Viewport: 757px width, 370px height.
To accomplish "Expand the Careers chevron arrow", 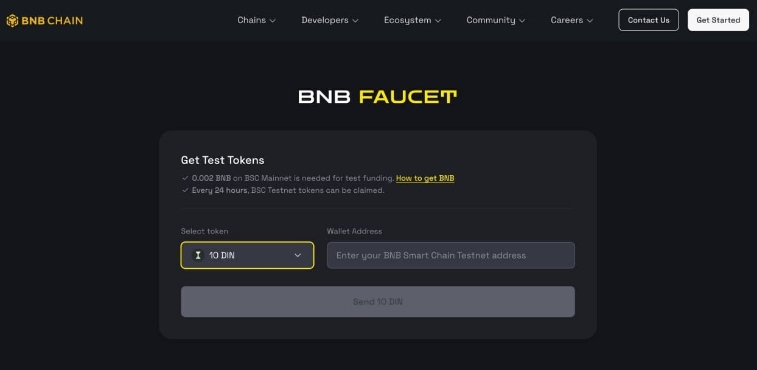I will [x=589, y=21].
